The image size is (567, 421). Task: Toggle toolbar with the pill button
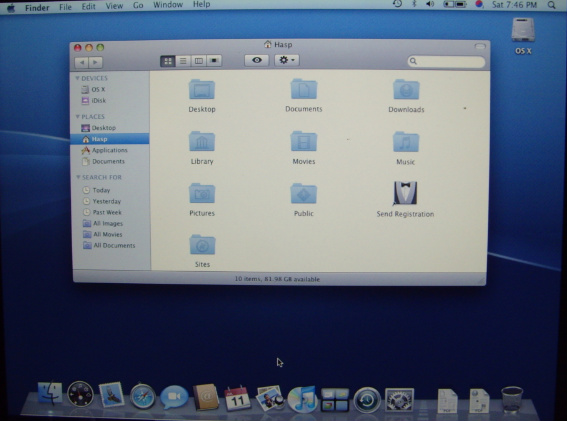[x=480, y=46]
